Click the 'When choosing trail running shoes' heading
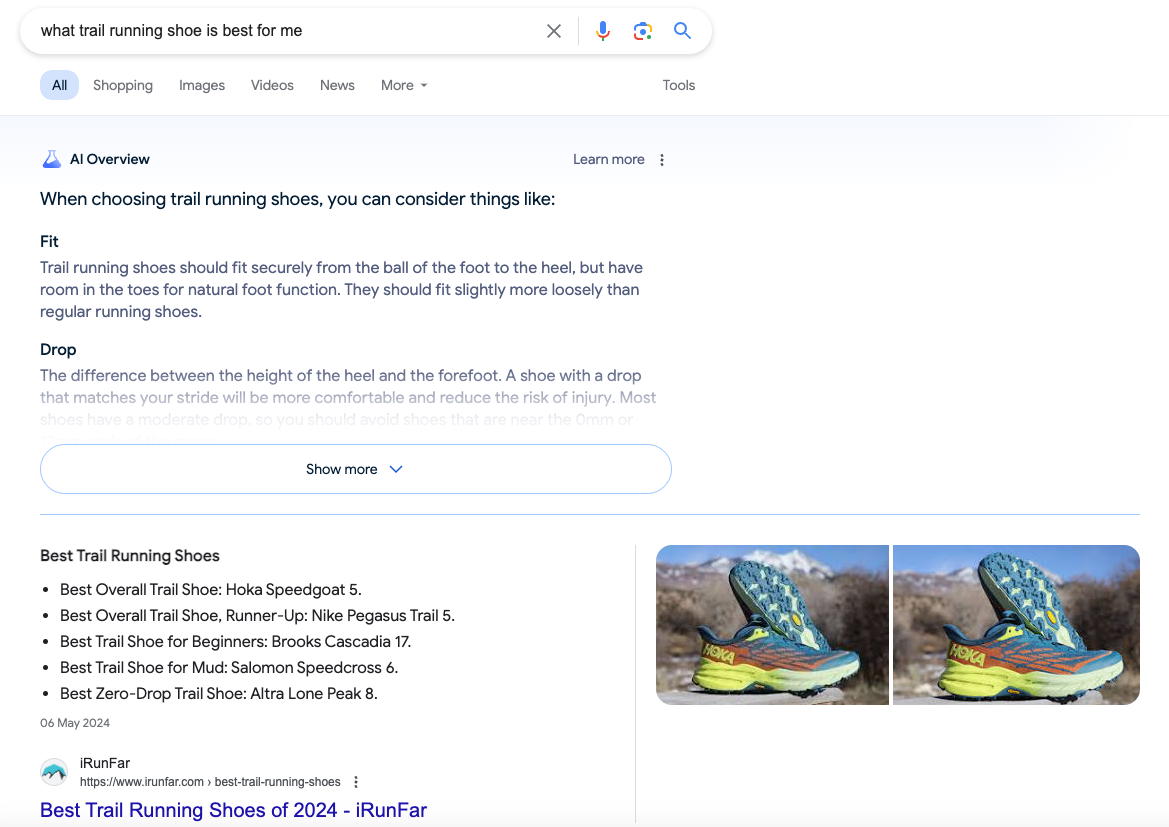Image resolution: width=1169 pixels, height=827 pixels. tap(297, 199)
